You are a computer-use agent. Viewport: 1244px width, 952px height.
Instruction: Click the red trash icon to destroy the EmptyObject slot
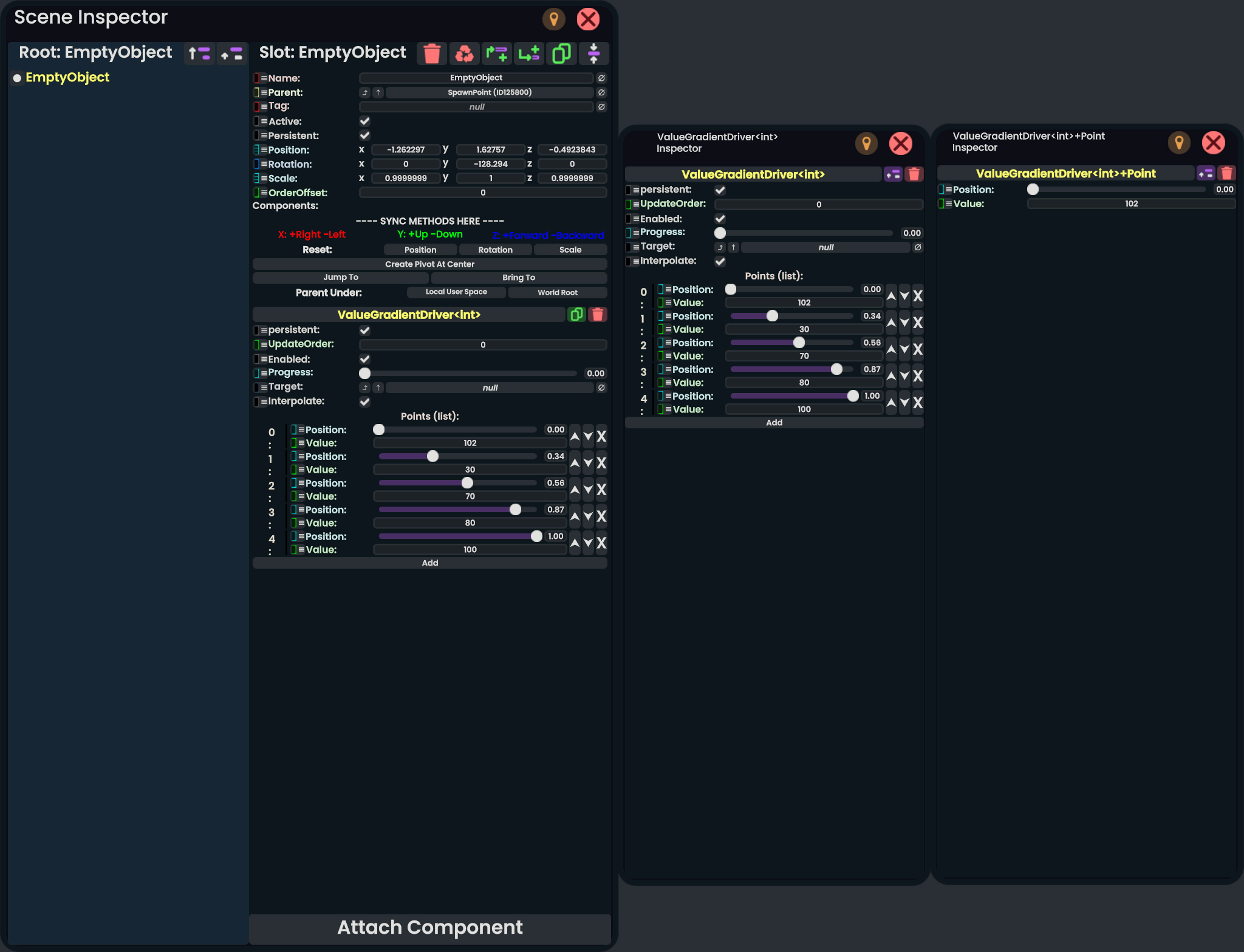tap(432, 53)
